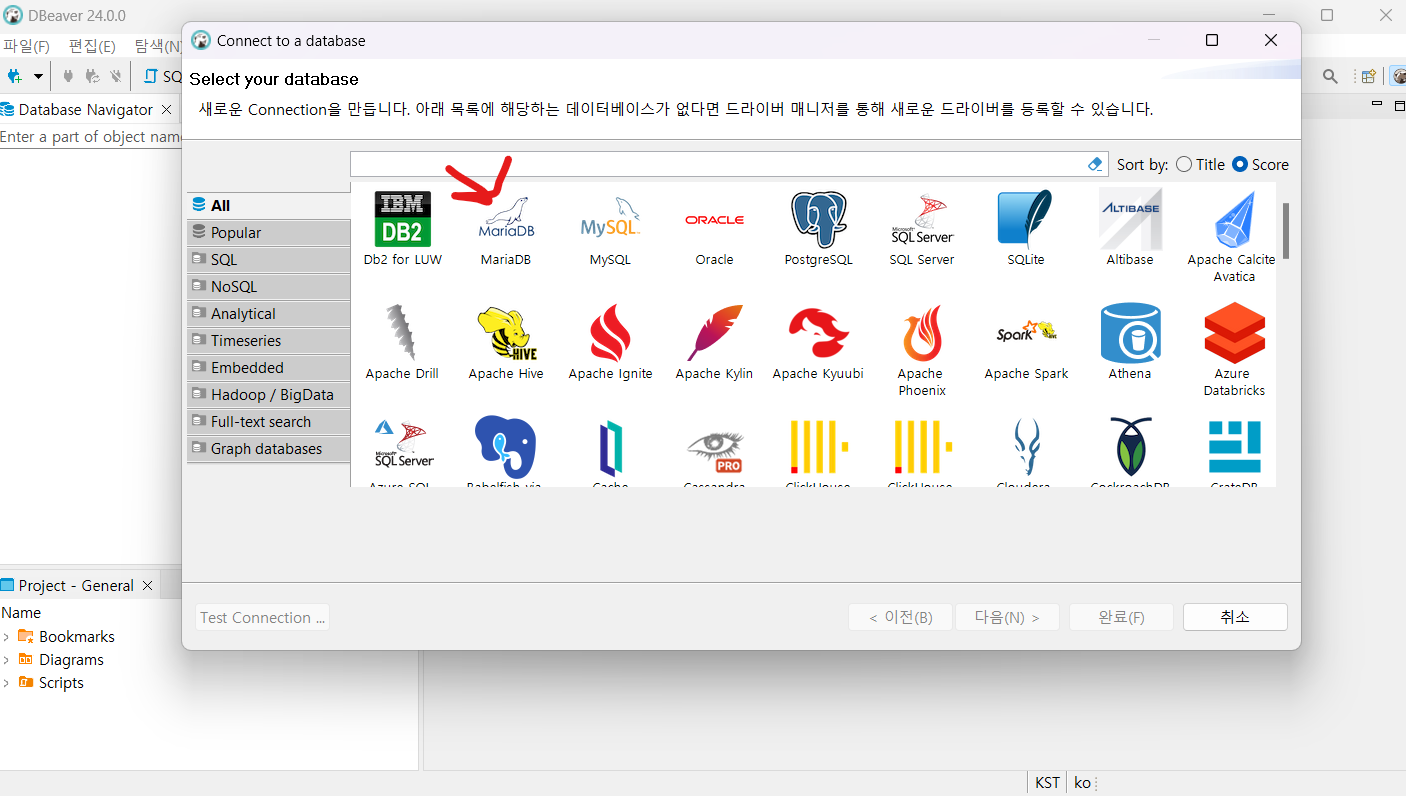This screenshot has width=1406, height=796.
Task: Open the main window search magnifier
Action: [x=1330, y=76]
